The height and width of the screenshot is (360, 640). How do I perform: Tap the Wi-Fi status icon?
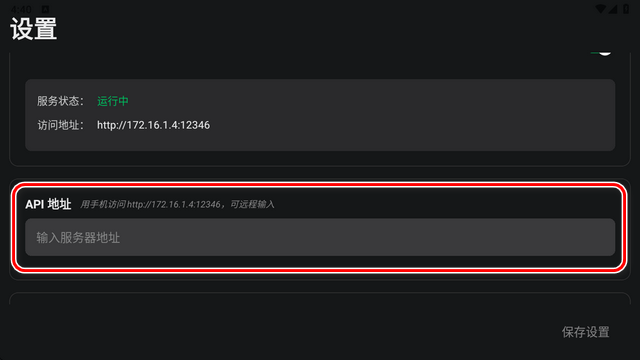[x=601, y=9]
